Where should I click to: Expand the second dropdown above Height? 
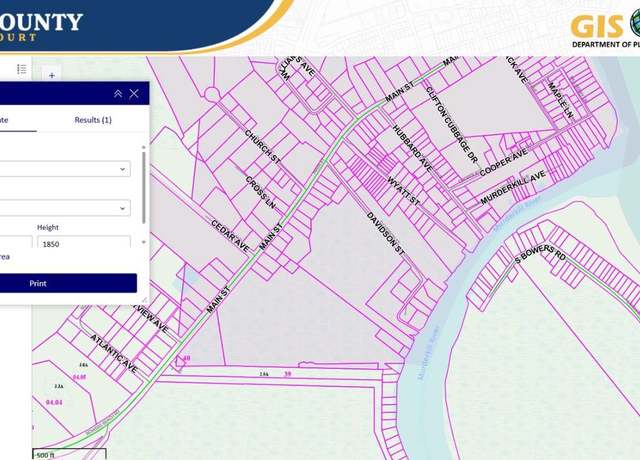coord(65,208)
